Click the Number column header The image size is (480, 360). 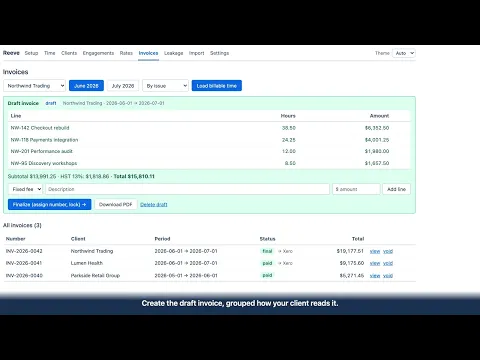click(16, 239)
